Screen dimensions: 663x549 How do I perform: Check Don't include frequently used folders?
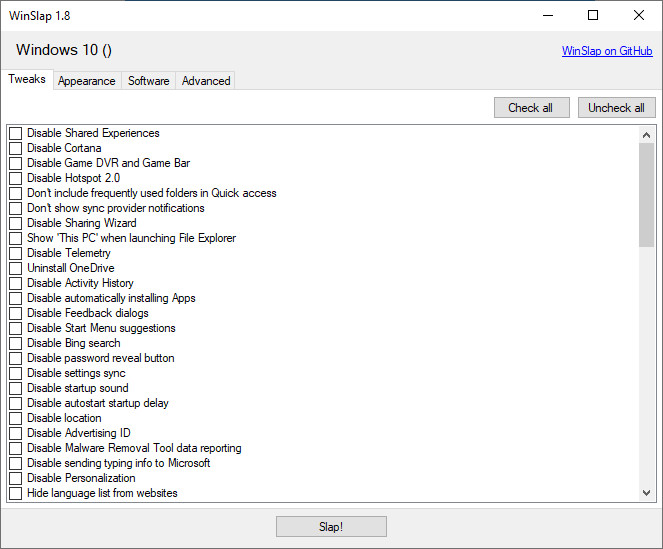pyautogui.click(x=16, y=193)
